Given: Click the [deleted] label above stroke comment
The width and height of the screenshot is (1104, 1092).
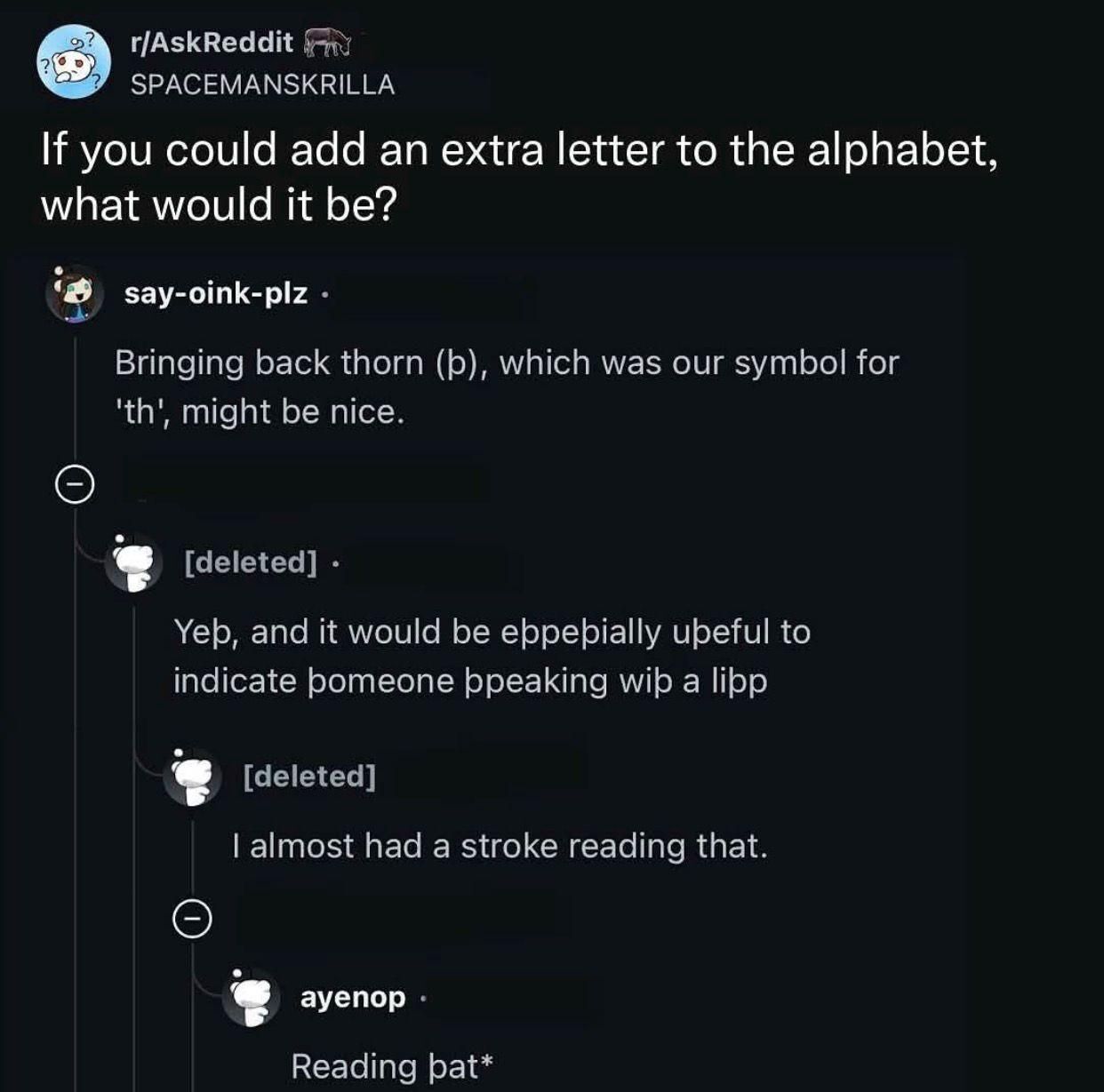Looking at the screenshot, I should 309,777.
